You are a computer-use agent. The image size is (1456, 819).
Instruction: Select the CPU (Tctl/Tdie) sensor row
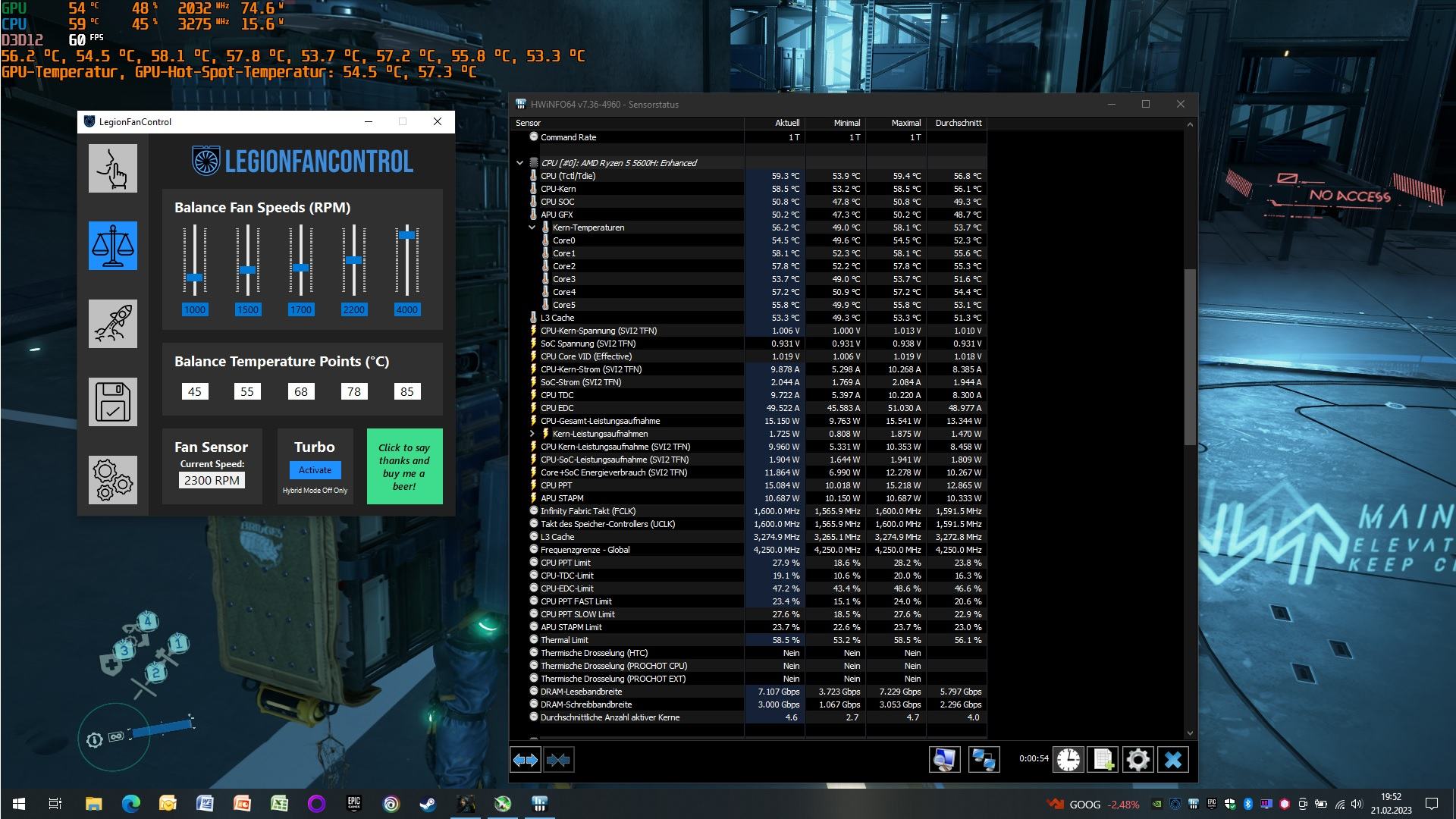click(x=749, y=176)
